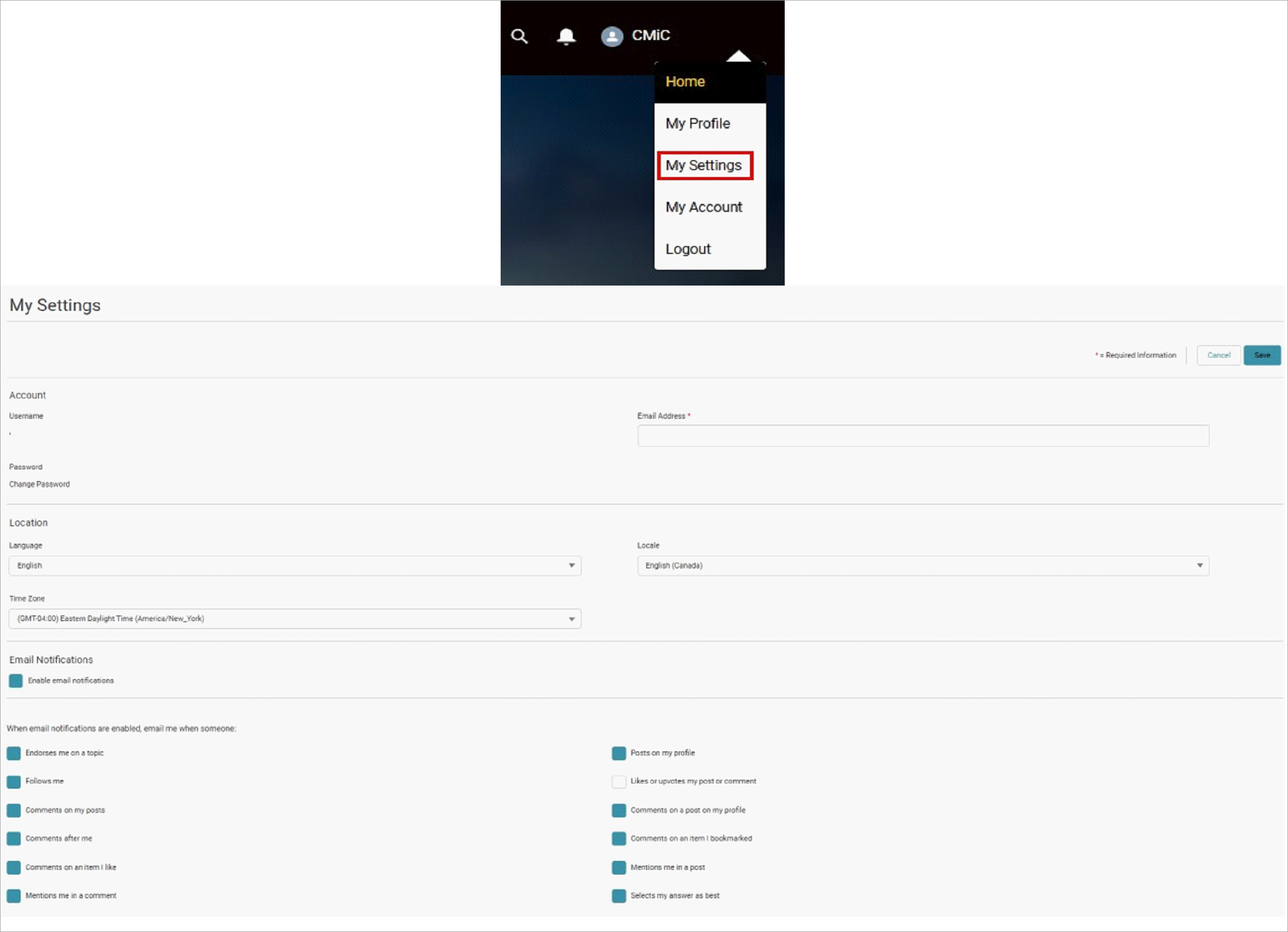Collapse the account menu via the caret arrow
Screen dimensions: 1288x932
pyautogui.click(x=739, y=55)
